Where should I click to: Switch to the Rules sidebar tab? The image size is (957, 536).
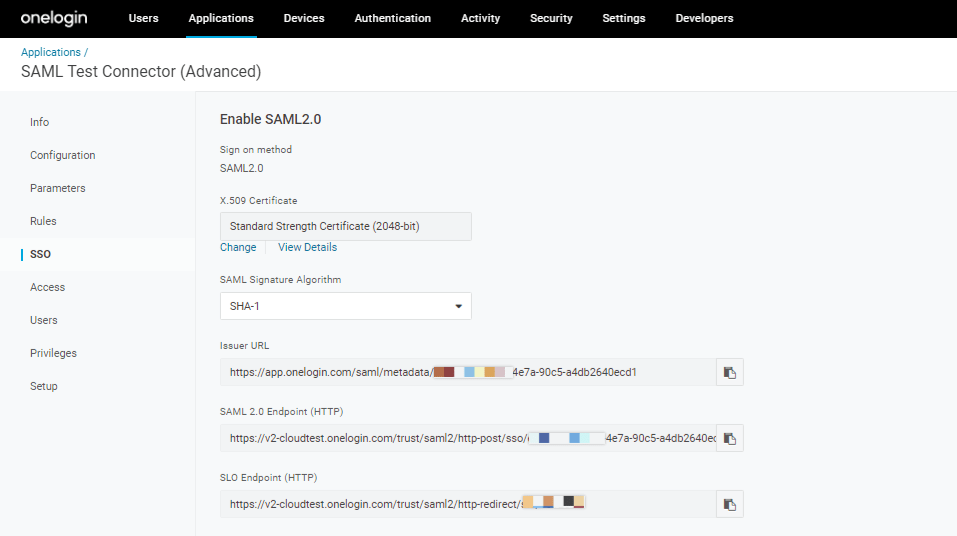(x=43, y=221)
